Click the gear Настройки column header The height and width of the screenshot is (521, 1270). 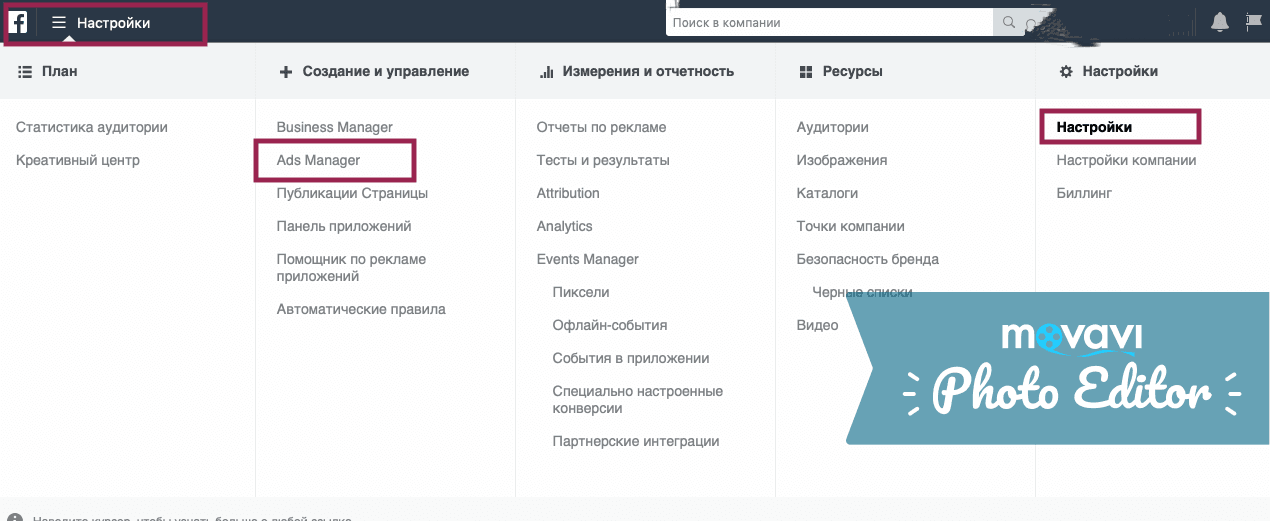point(1108,71)
